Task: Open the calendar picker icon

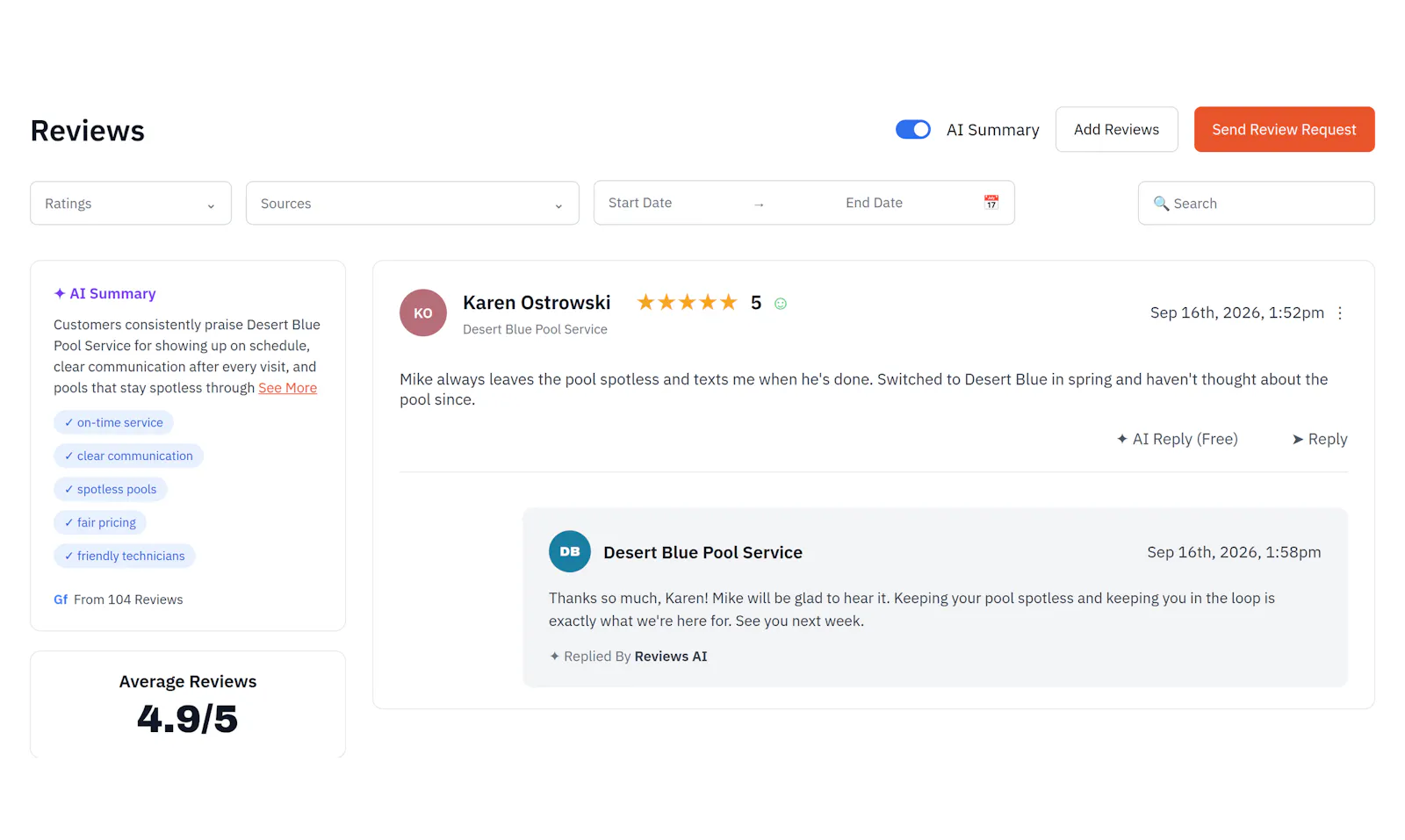Action: point(991,203)
